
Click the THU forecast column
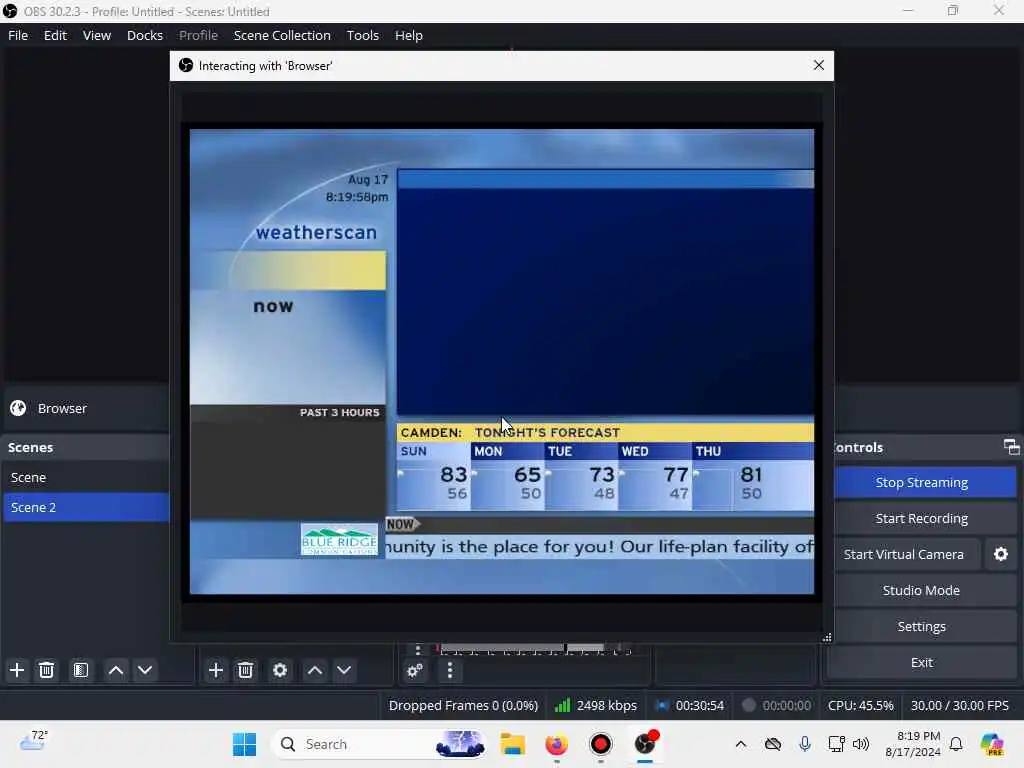(x=753, y=477)
